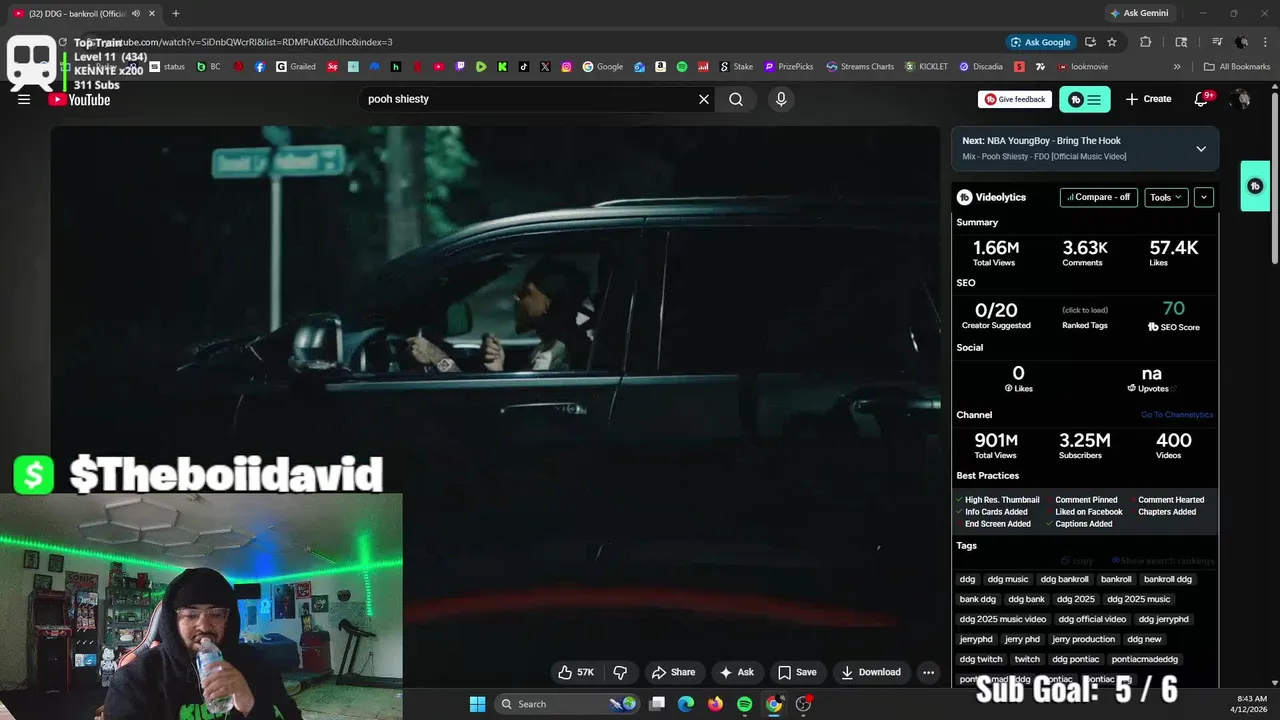Click the ddg official video tag

pos(1092,619)
